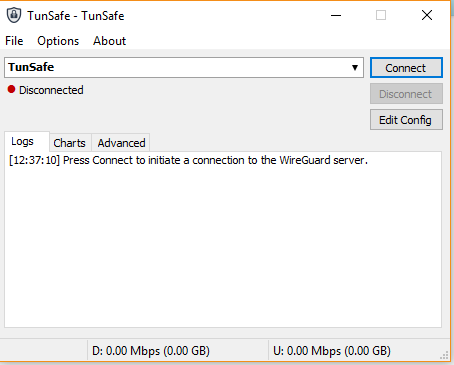Click the disabled maximize window button

381,15
